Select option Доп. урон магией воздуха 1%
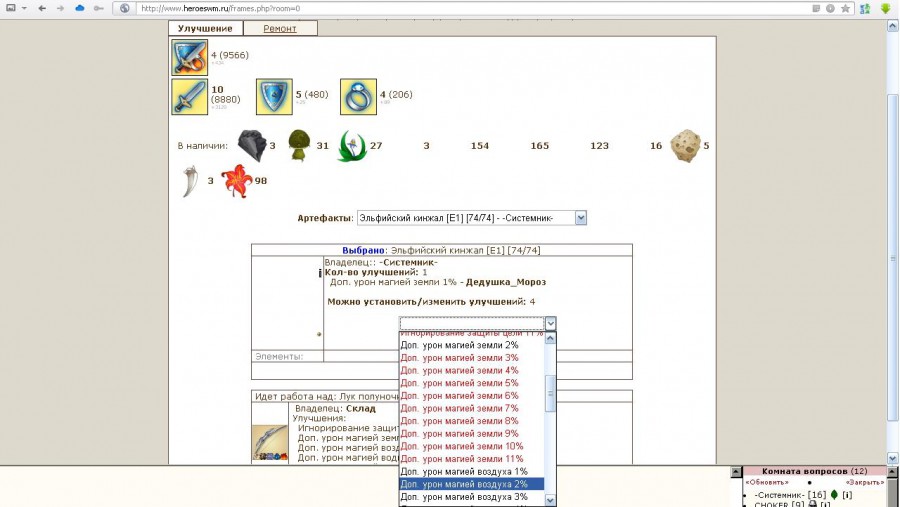This screenshot has width=900, height=507. click(x=471, y=471)
